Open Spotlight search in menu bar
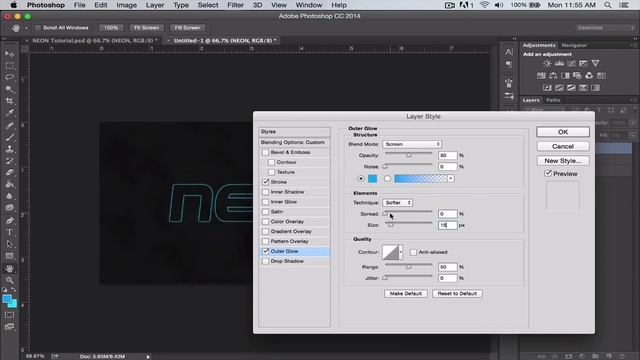The height and width of the screenshot is (360, 640). [x=608, y=5]
